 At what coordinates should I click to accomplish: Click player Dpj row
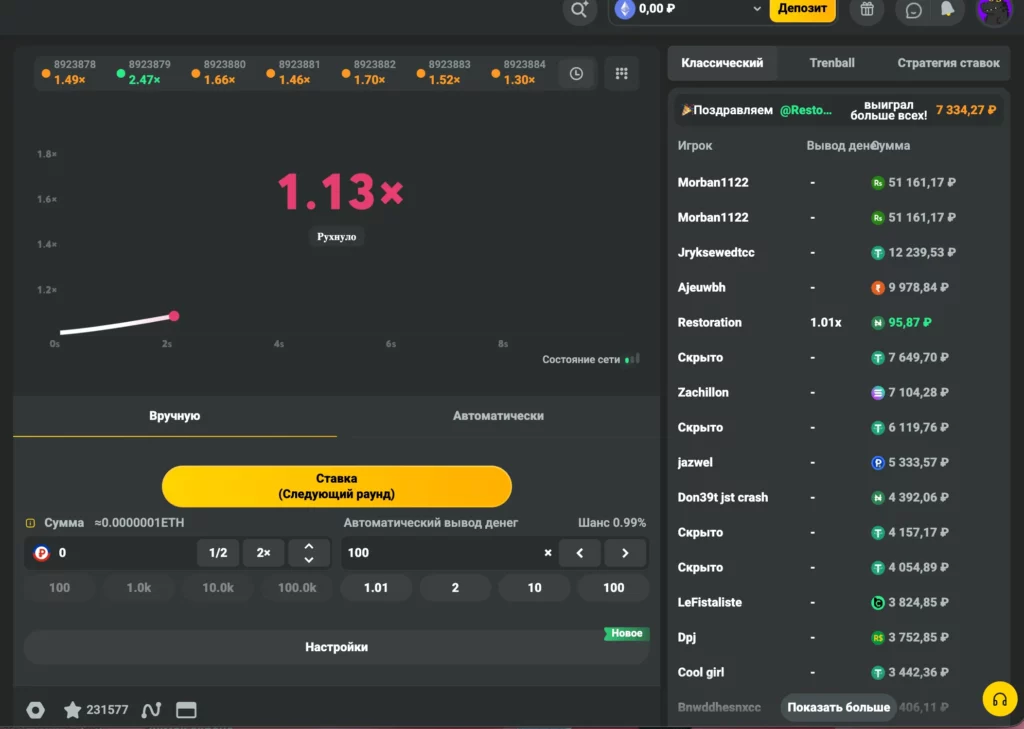(x=839, y=637)
